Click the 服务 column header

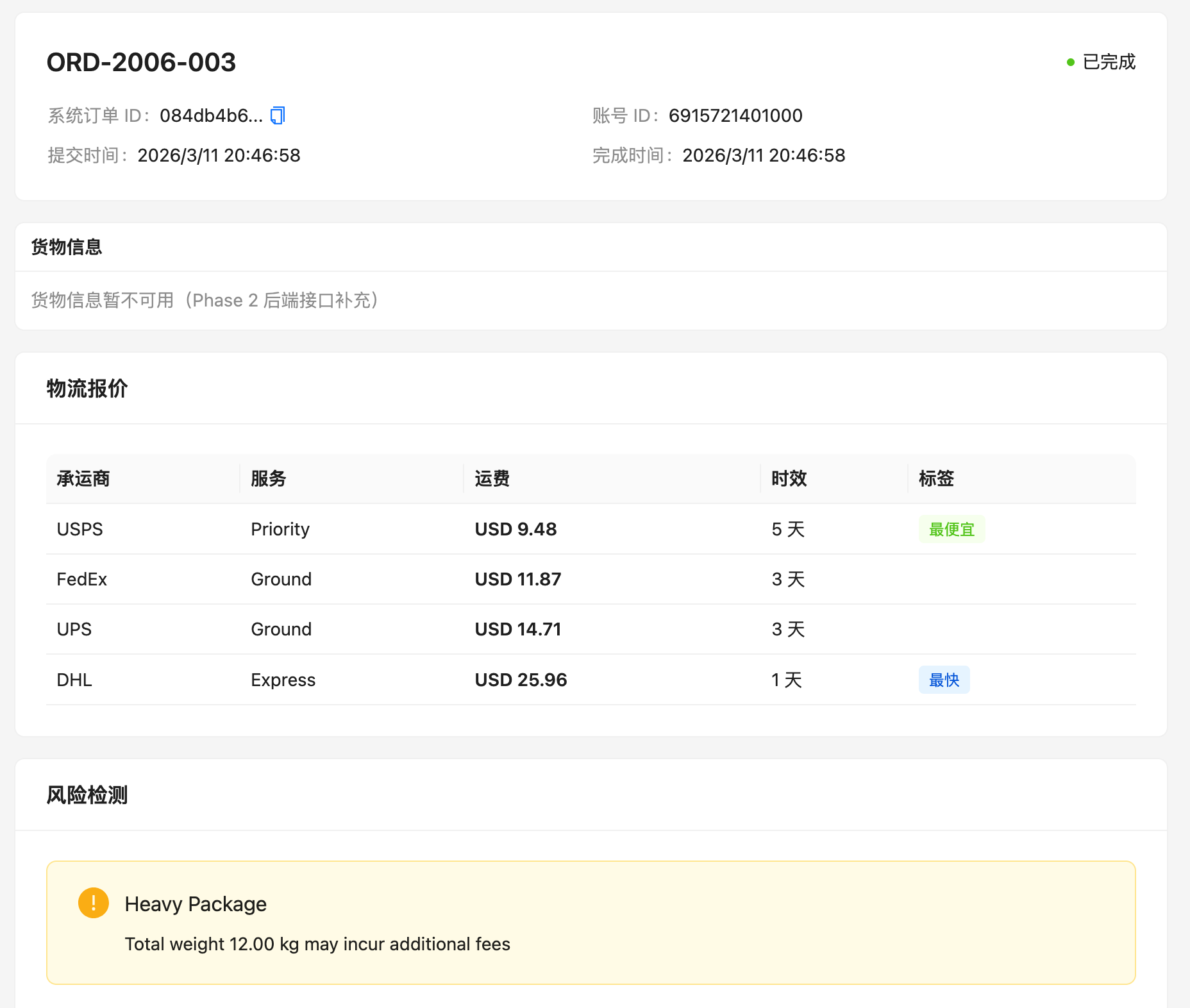click(x=268, y=478)
